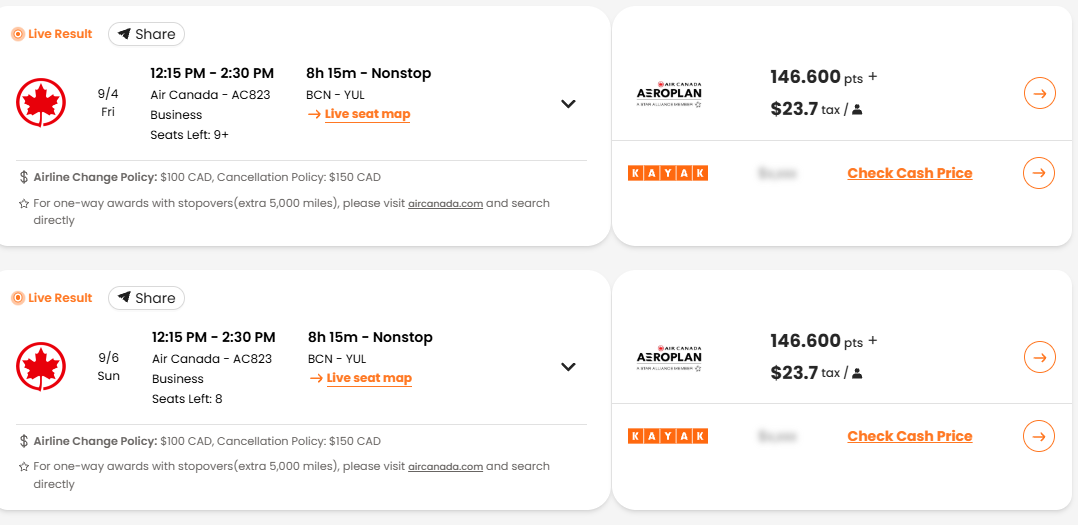Click Aeroplan logo in second result
The height and width of the screenshot is (525, 1078).
click(x=669, y=357)
